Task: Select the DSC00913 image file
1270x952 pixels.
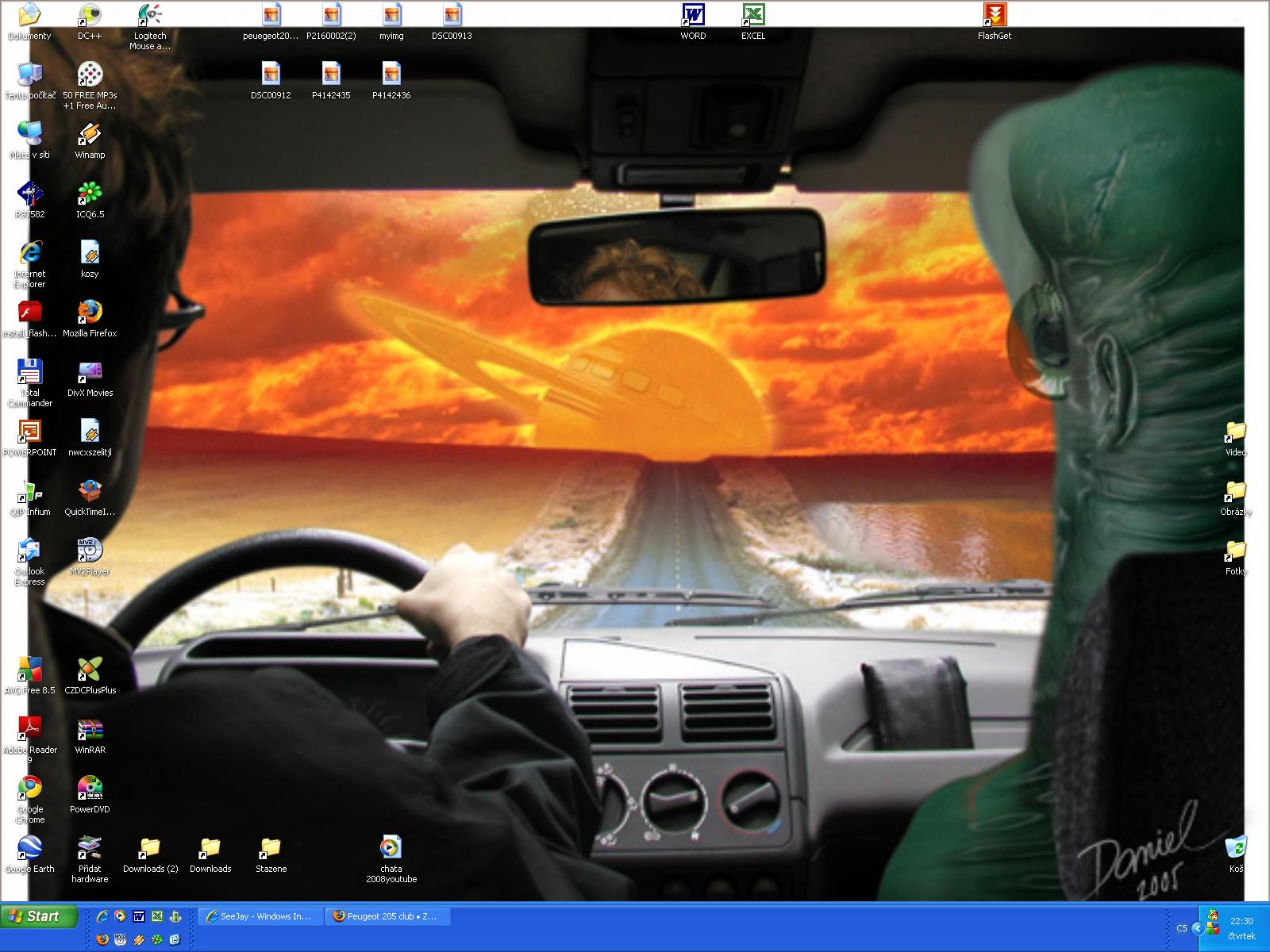Action: coord(452,16)
